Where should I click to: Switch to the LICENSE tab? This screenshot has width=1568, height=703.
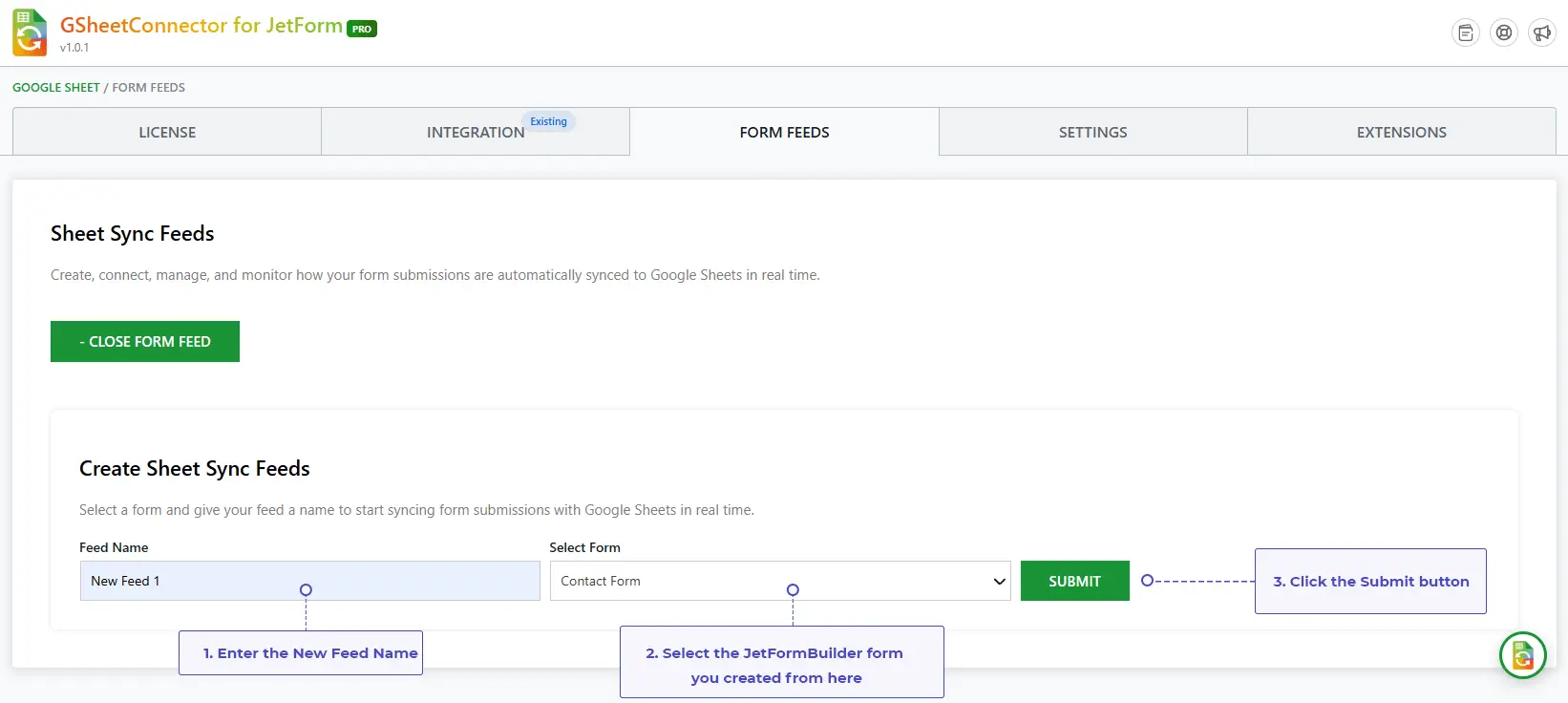point(167,132)
